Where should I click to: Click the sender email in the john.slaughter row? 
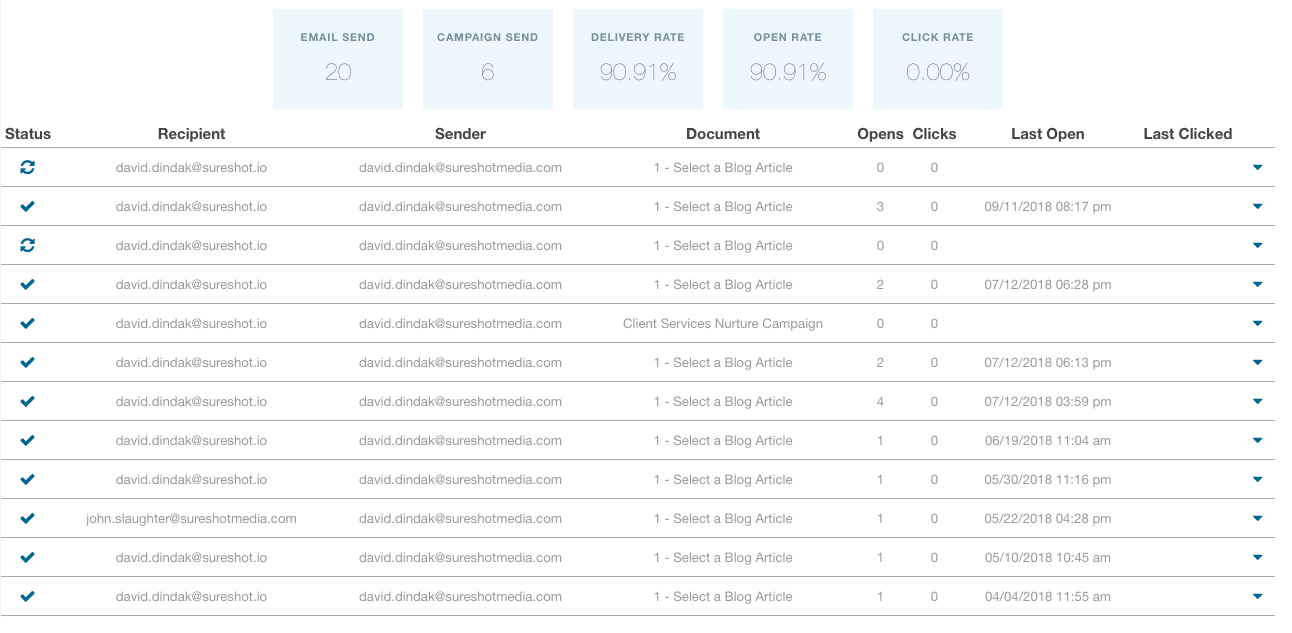tap(460, 519)
